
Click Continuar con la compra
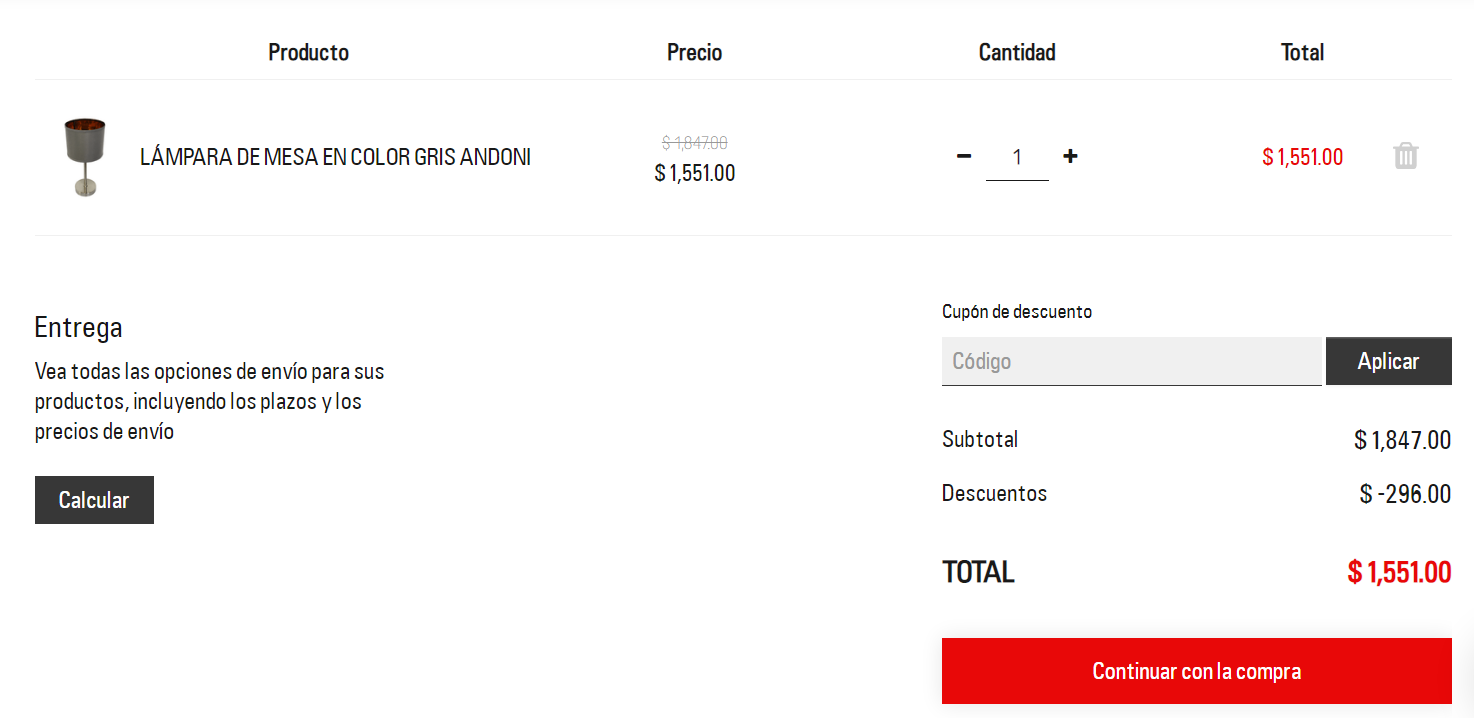pyautogui.click(x=1196, y=671)
